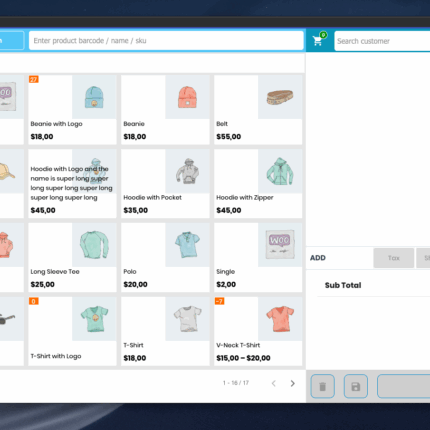Add the Single product to cart
The image size is (430, 430).
point(258,258)
